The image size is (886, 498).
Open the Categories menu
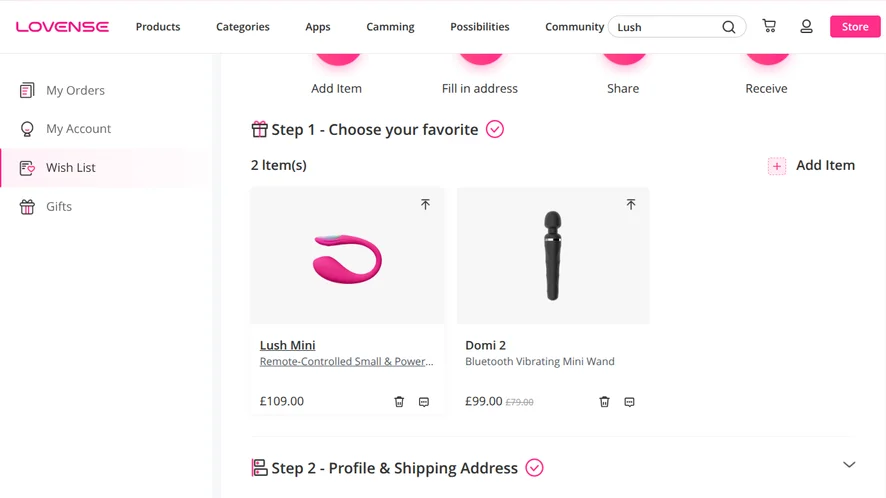click(243, 27)
